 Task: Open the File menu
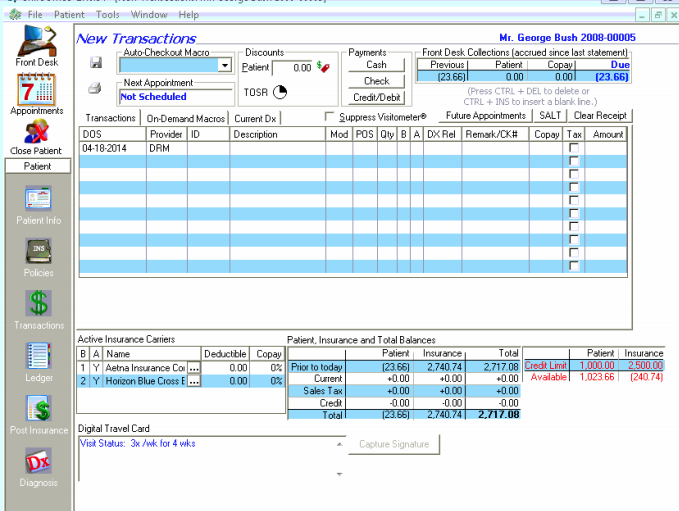coord(35,14)
